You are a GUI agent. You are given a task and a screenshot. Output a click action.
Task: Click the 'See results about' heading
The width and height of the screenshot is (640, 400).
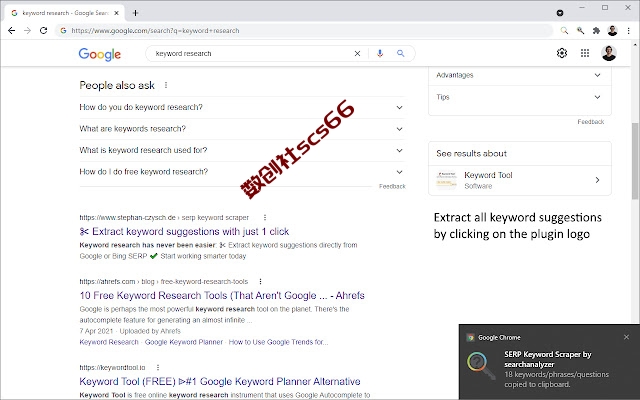pos(471,153)
